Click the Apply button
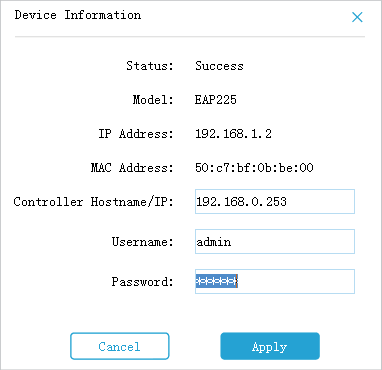Viewport: 382px width, 370px height. [270, 346]
